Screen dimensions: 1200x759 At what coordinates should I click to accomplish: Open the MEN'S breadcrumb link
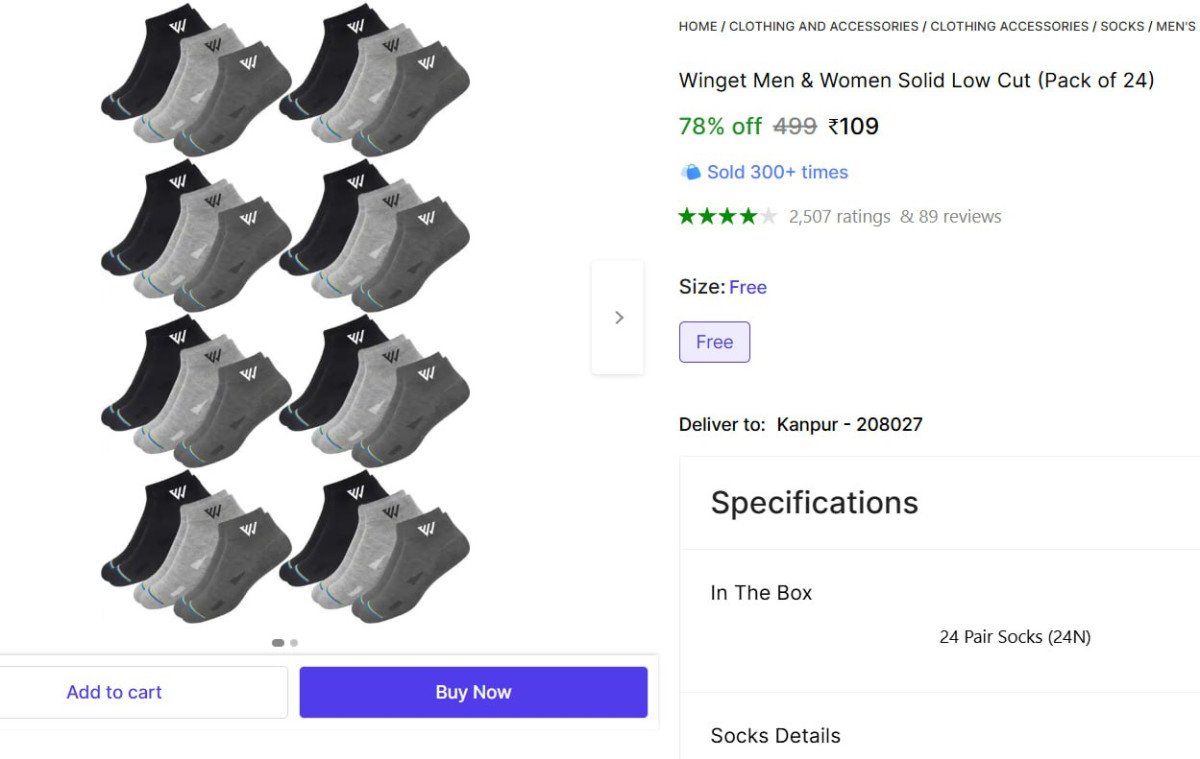(1176, 26)
